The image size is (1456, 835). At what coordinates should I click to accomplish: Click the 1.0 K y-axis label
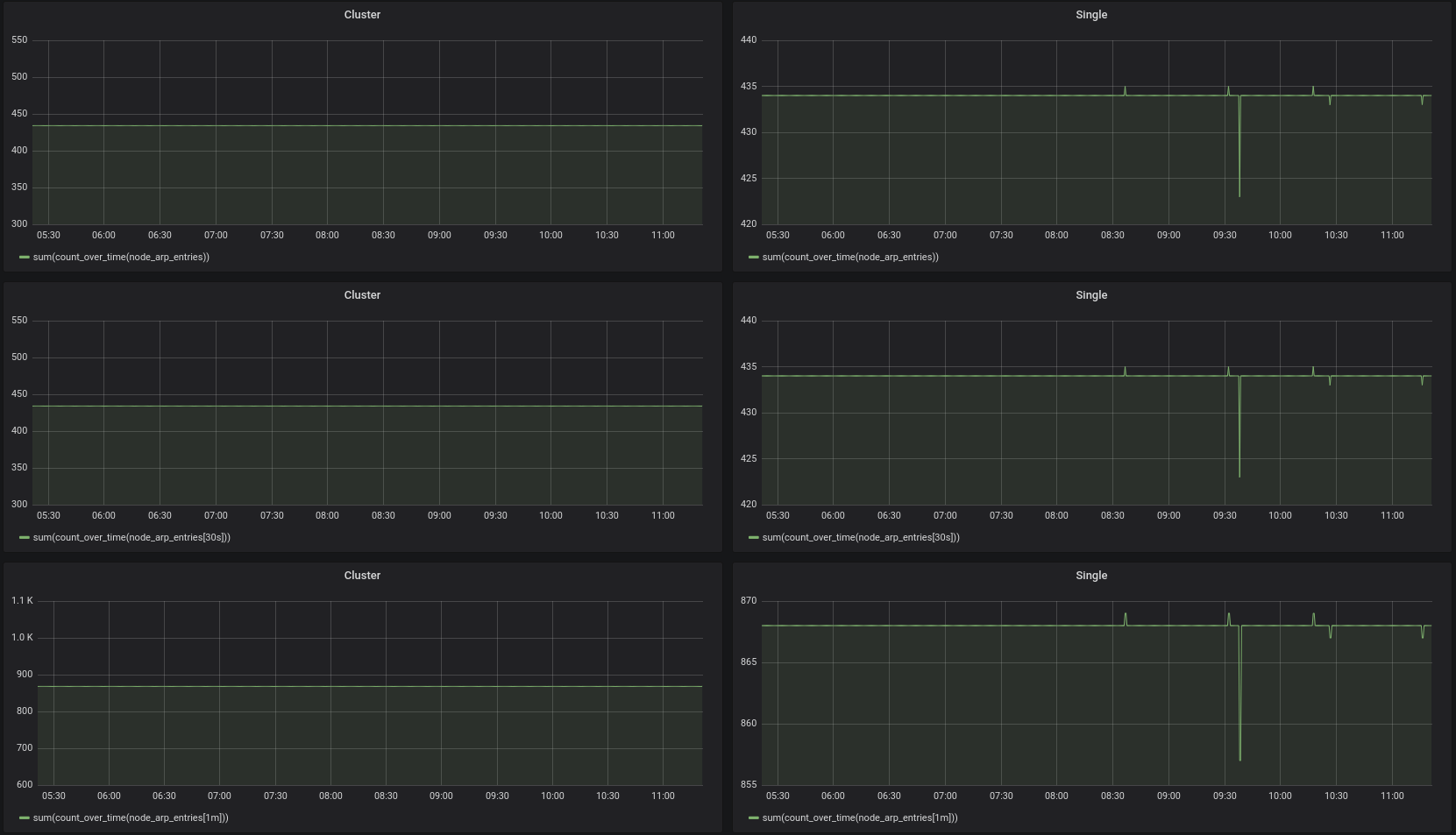pyautogui.click(x=22, y=638)
